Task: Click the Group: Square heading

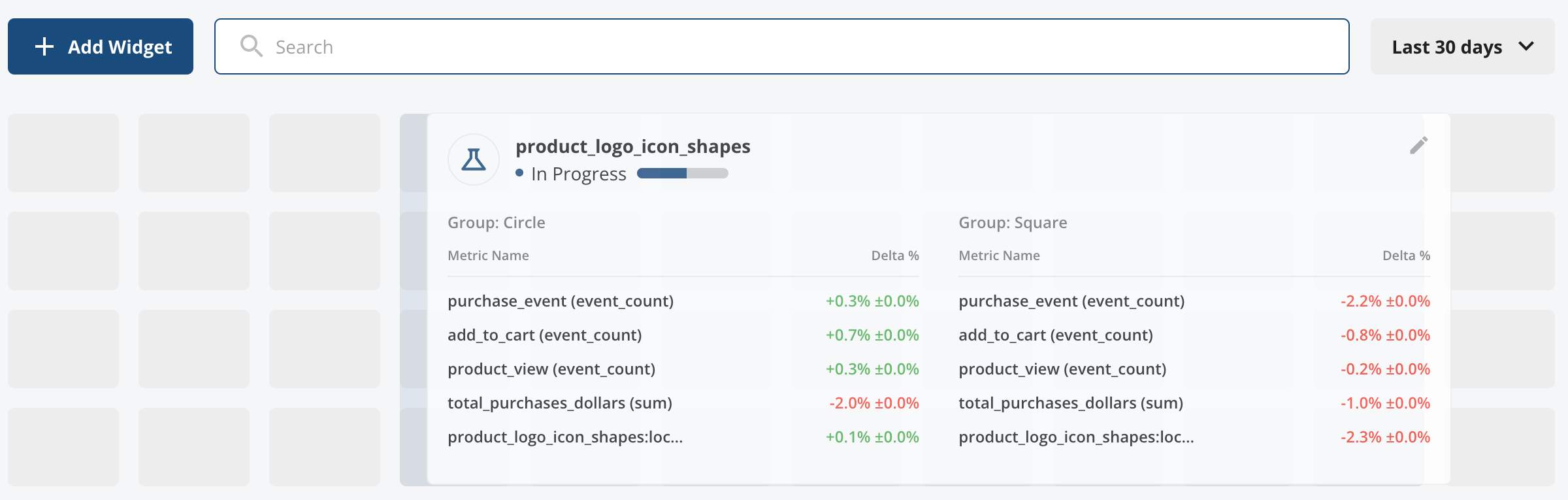Action: pos(1013,222)
